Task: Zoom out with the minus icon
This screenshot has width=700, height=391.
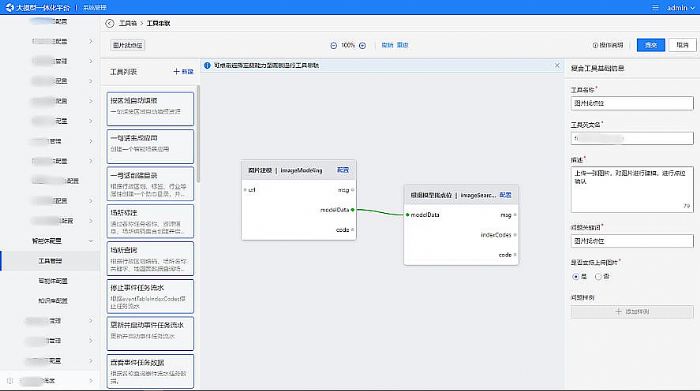Action: tap(333, 46)
